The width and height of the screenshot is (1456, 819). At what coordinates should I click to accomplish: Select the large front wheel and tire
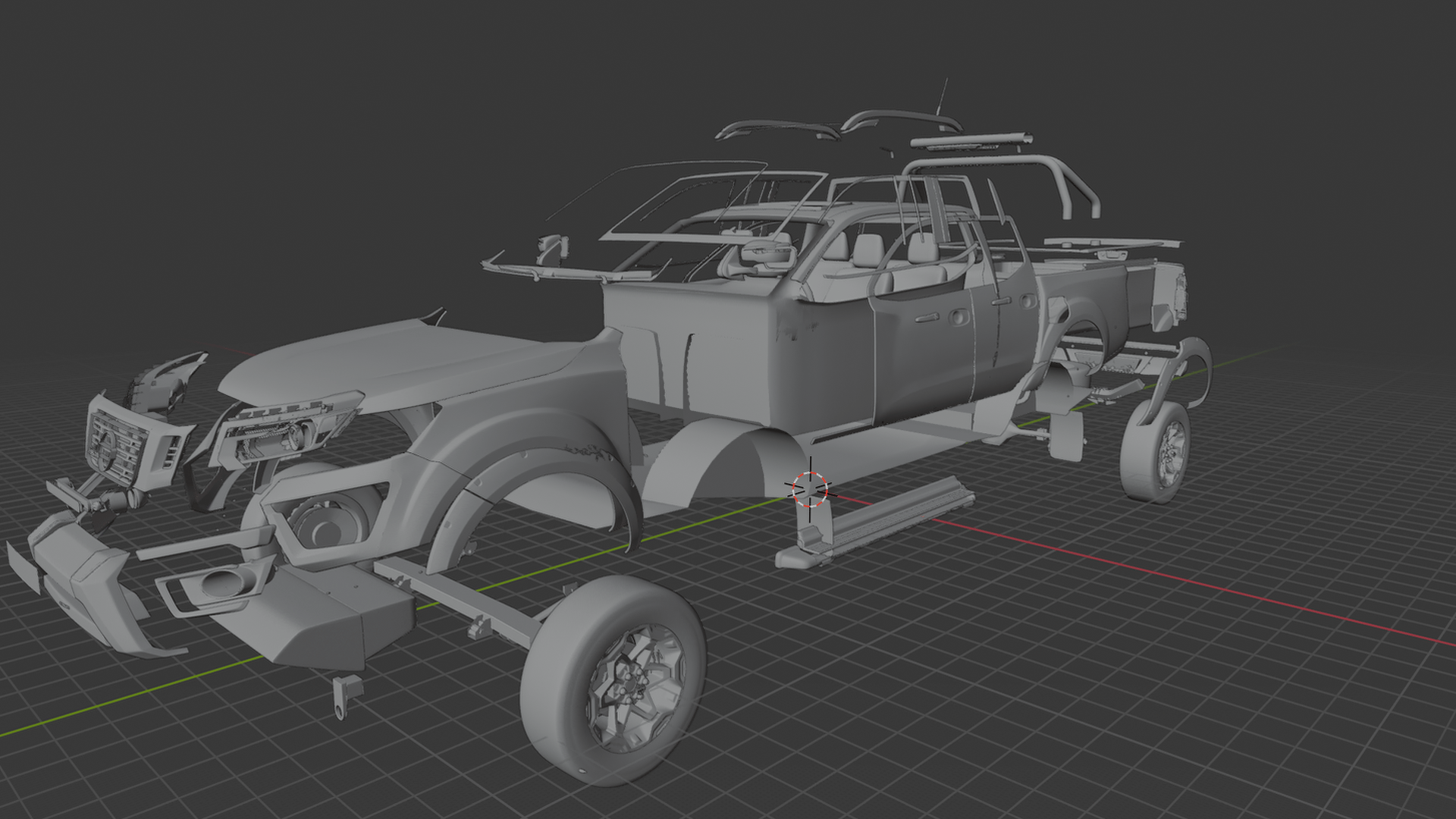pos(613,681)
